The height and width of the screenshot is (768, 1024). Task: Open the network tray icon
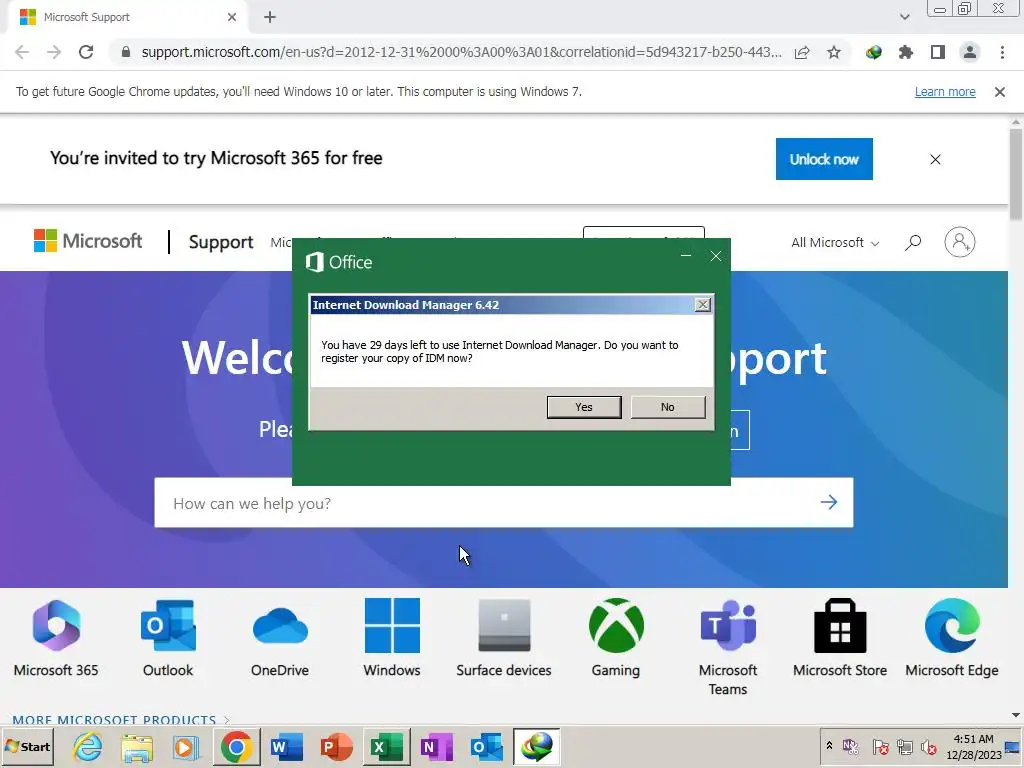pyautogui.click(x=904, y=746)
